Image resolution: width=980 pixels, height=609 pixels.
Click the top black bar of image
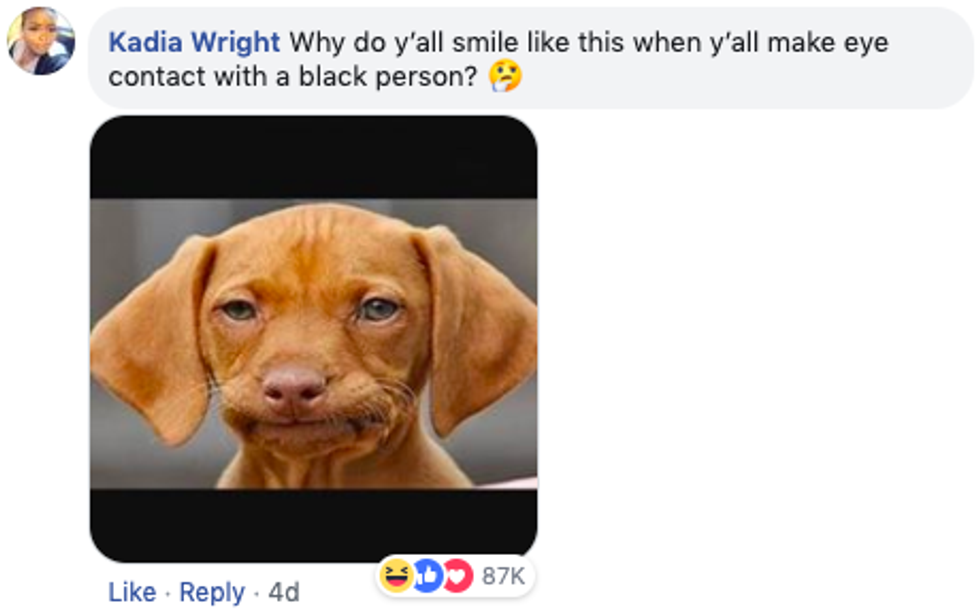[314, 158]
